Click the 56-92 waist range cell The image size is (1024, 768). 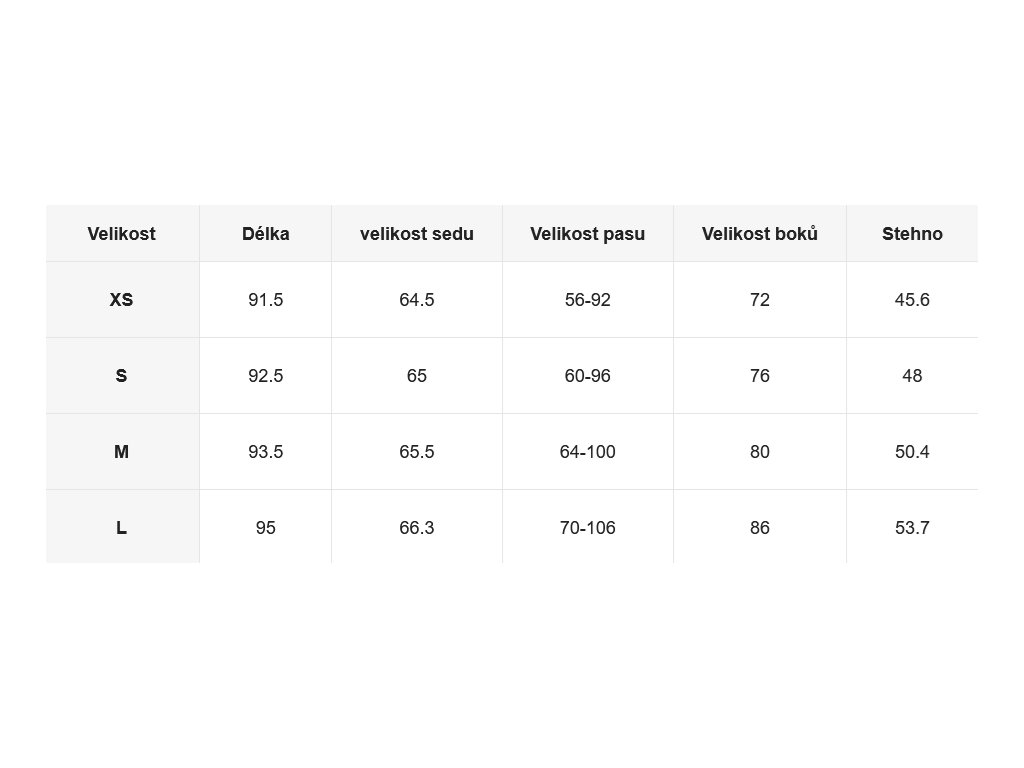pyautogui.click(x=588, y=300)
